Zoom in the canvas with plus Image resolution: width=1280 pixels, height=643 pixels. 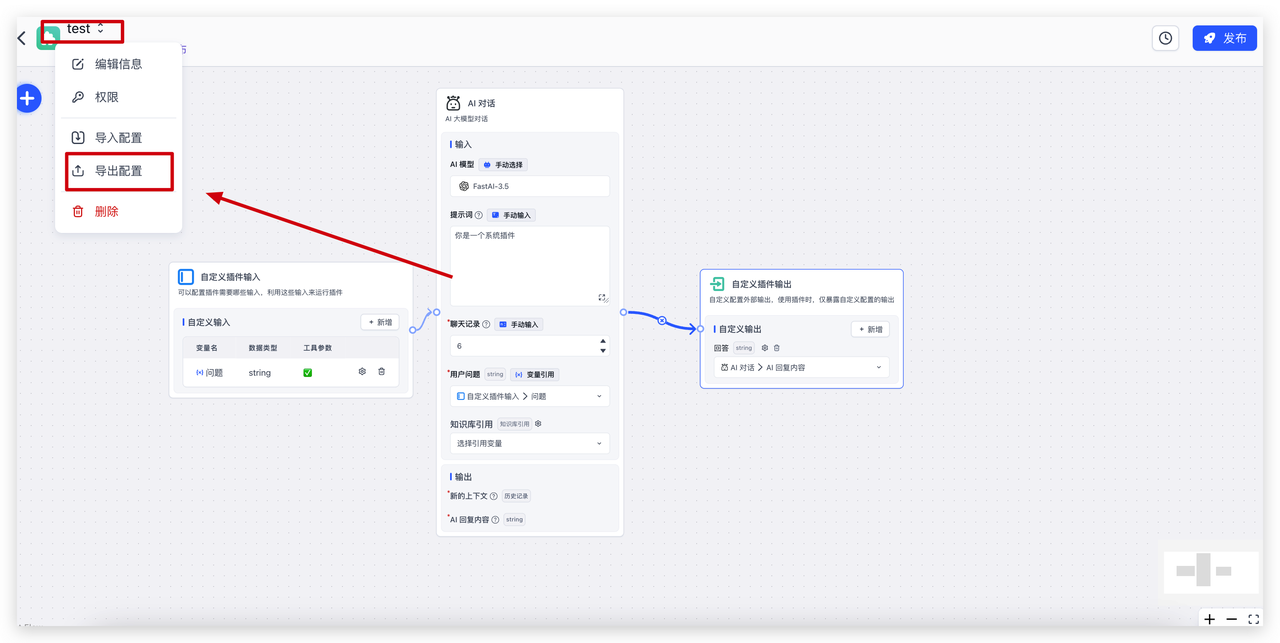coord(1209,620)
